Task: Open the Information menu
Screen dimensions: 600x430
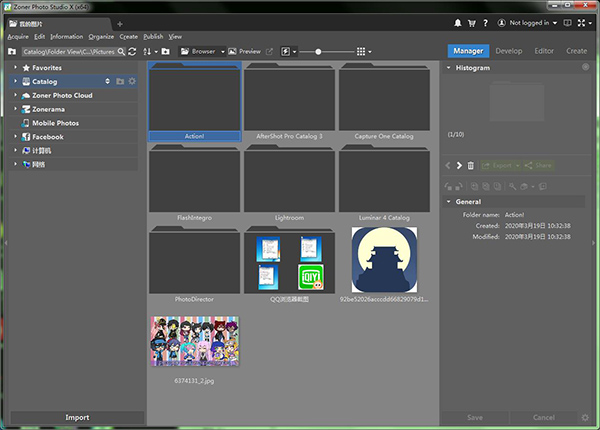Action: coord(67,37)
